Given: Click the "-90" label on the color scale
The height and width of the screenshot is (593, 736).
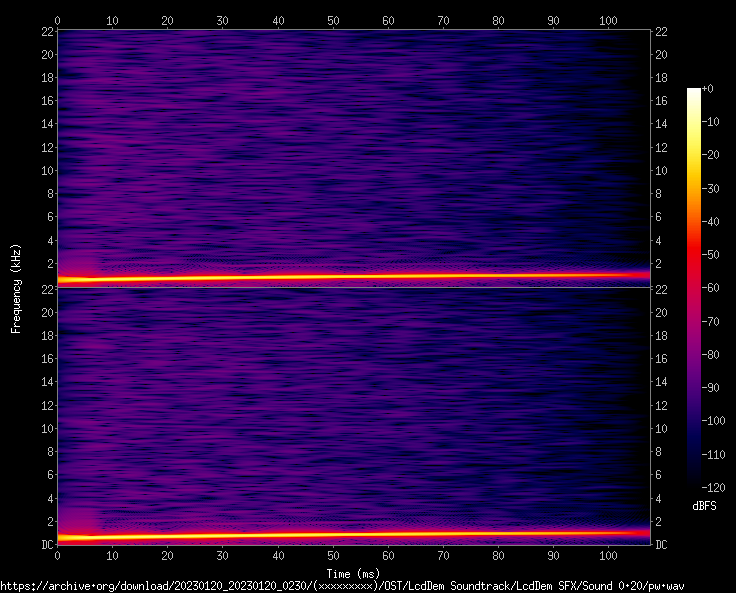Looking at the screenshot, I should (708, 388).
